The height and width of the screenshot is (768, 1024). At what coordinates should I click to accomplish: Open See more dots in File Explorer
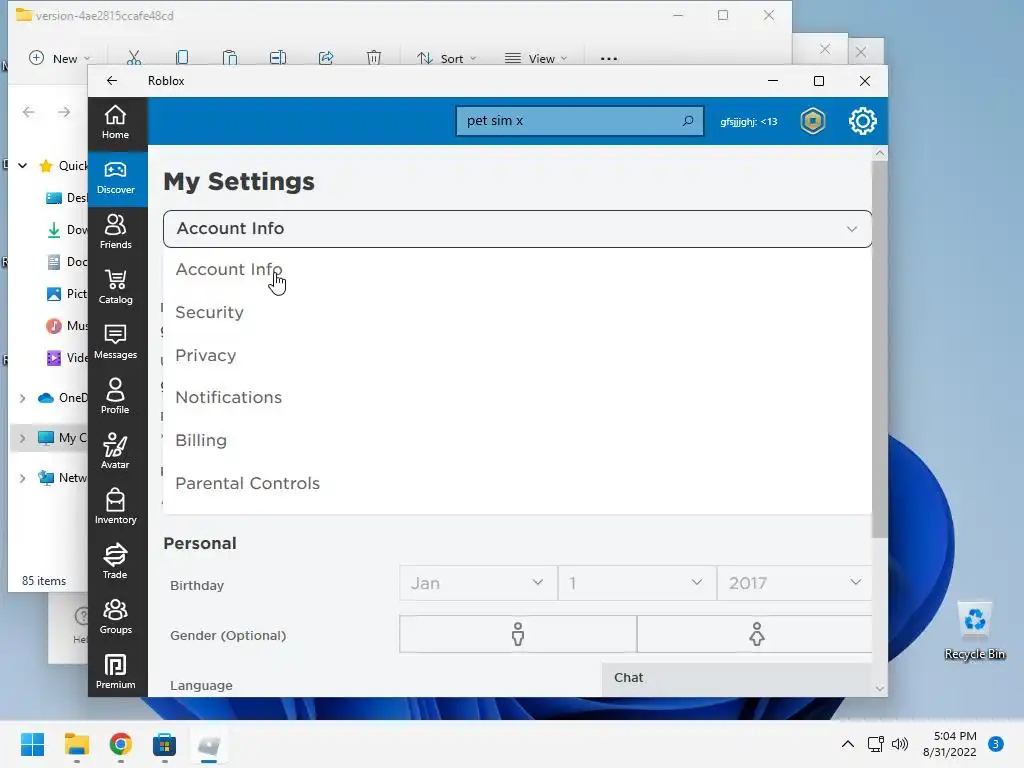point(609,59)
